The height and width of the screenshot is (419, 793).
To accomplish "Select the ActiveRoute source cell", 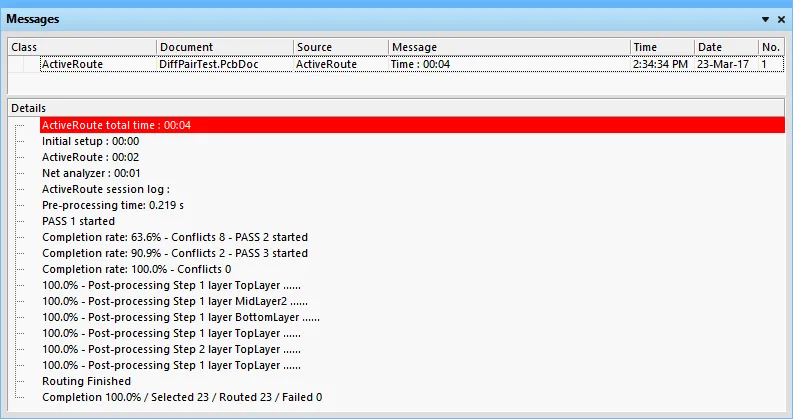I will pos(341,64).
